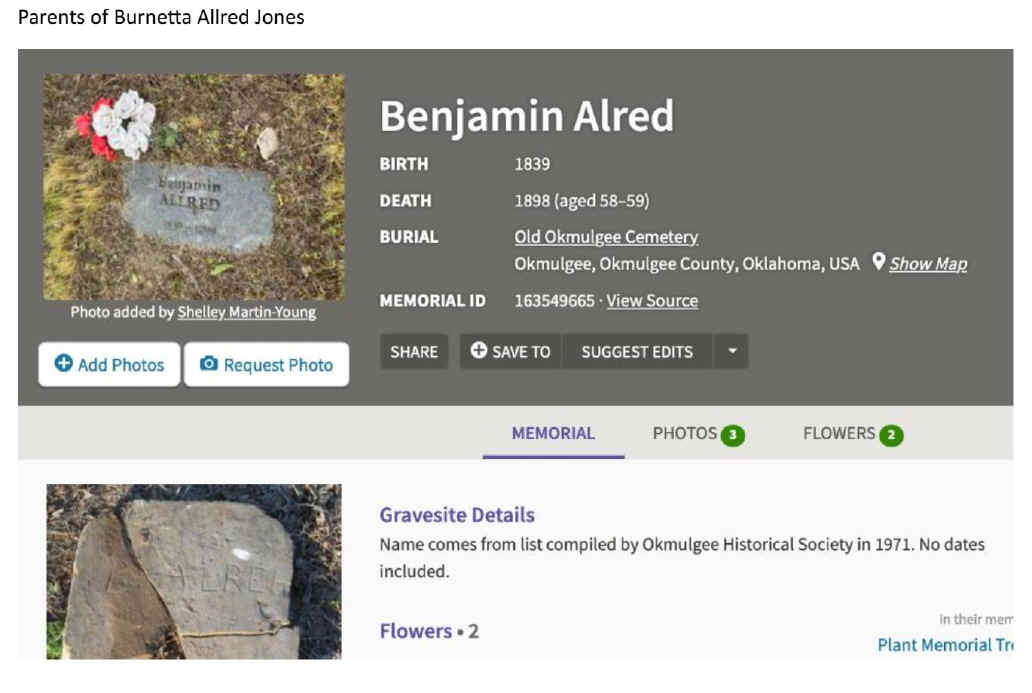
Task: Click the map pin icon
Action: 878,262
